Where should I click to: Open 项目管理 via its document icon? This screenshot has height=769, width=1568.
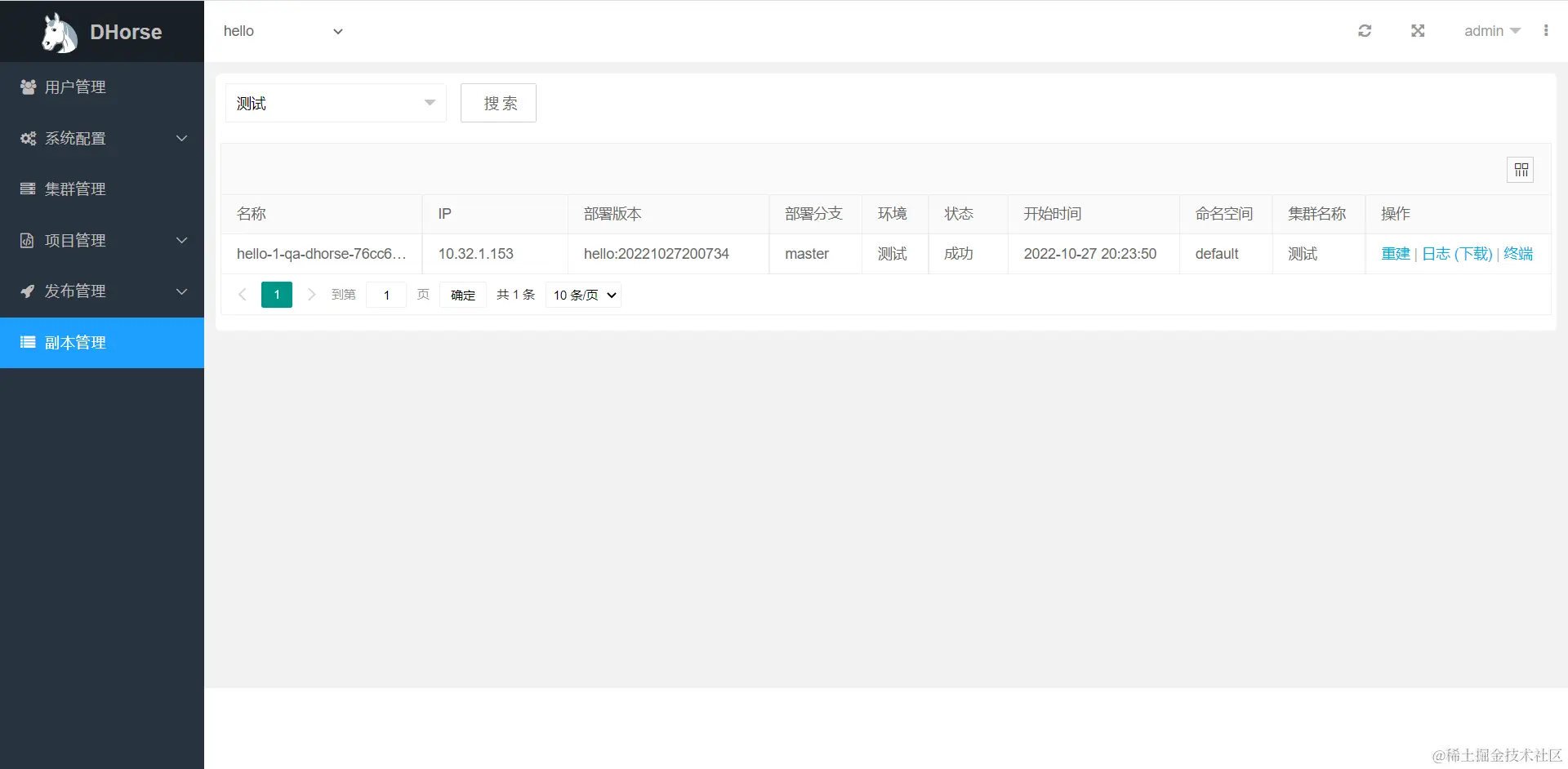click(27, 240)
